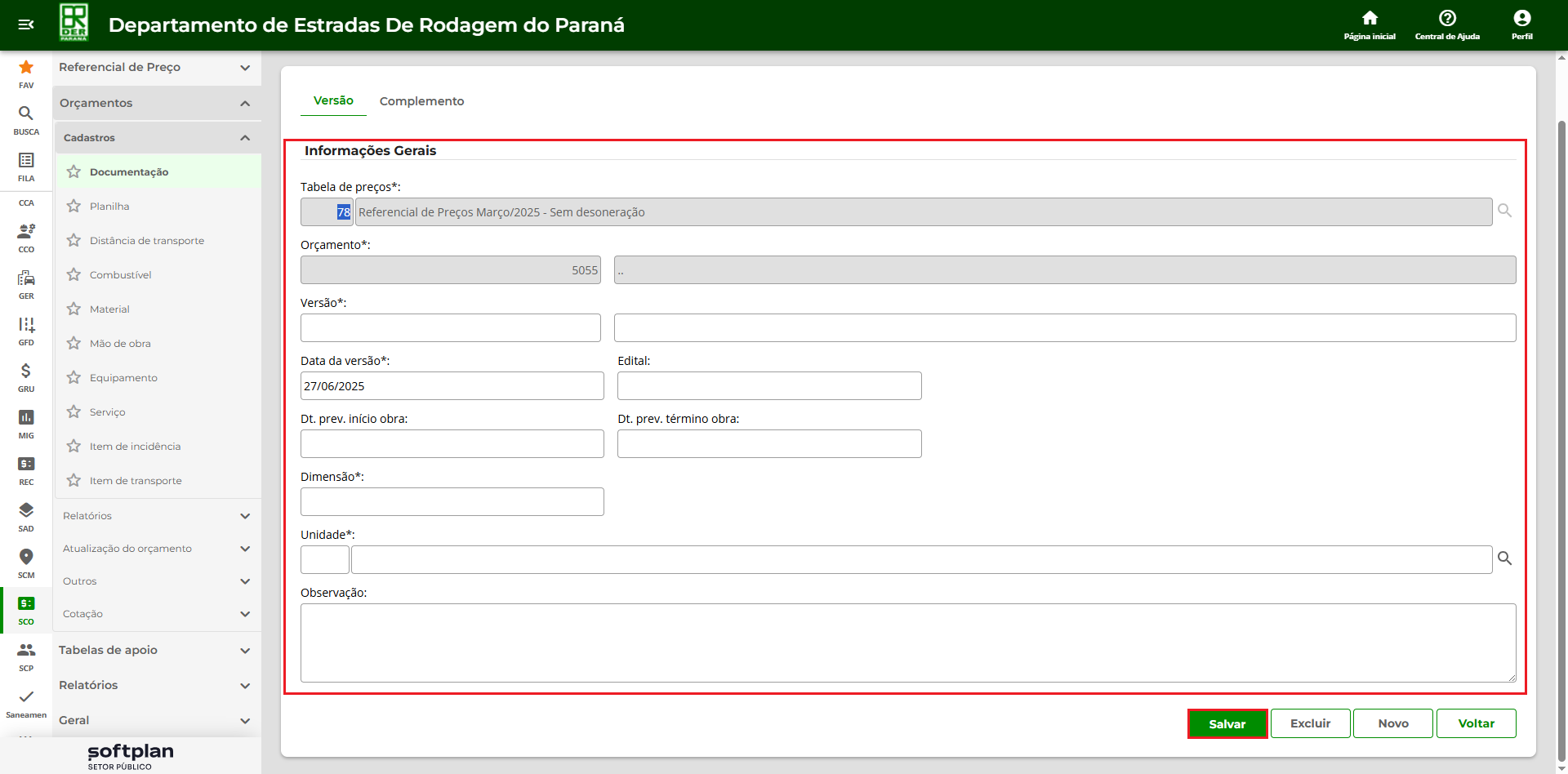Click the page vertical scrollbar
Screen dimensions: 1568x774
click(x=1561, y=408)
